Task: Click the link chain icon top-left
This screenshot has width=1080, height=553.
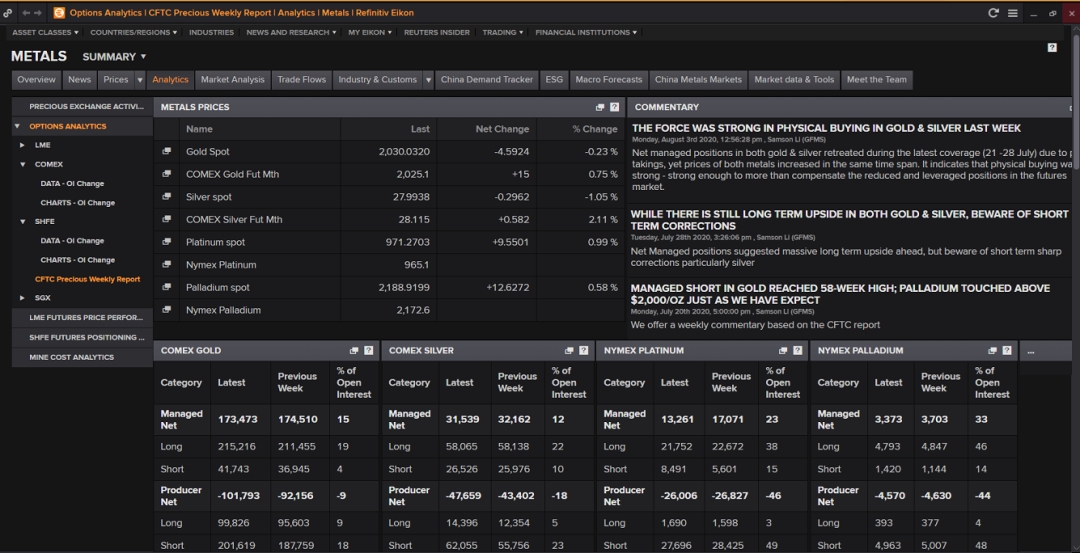Action: (8, 12)
